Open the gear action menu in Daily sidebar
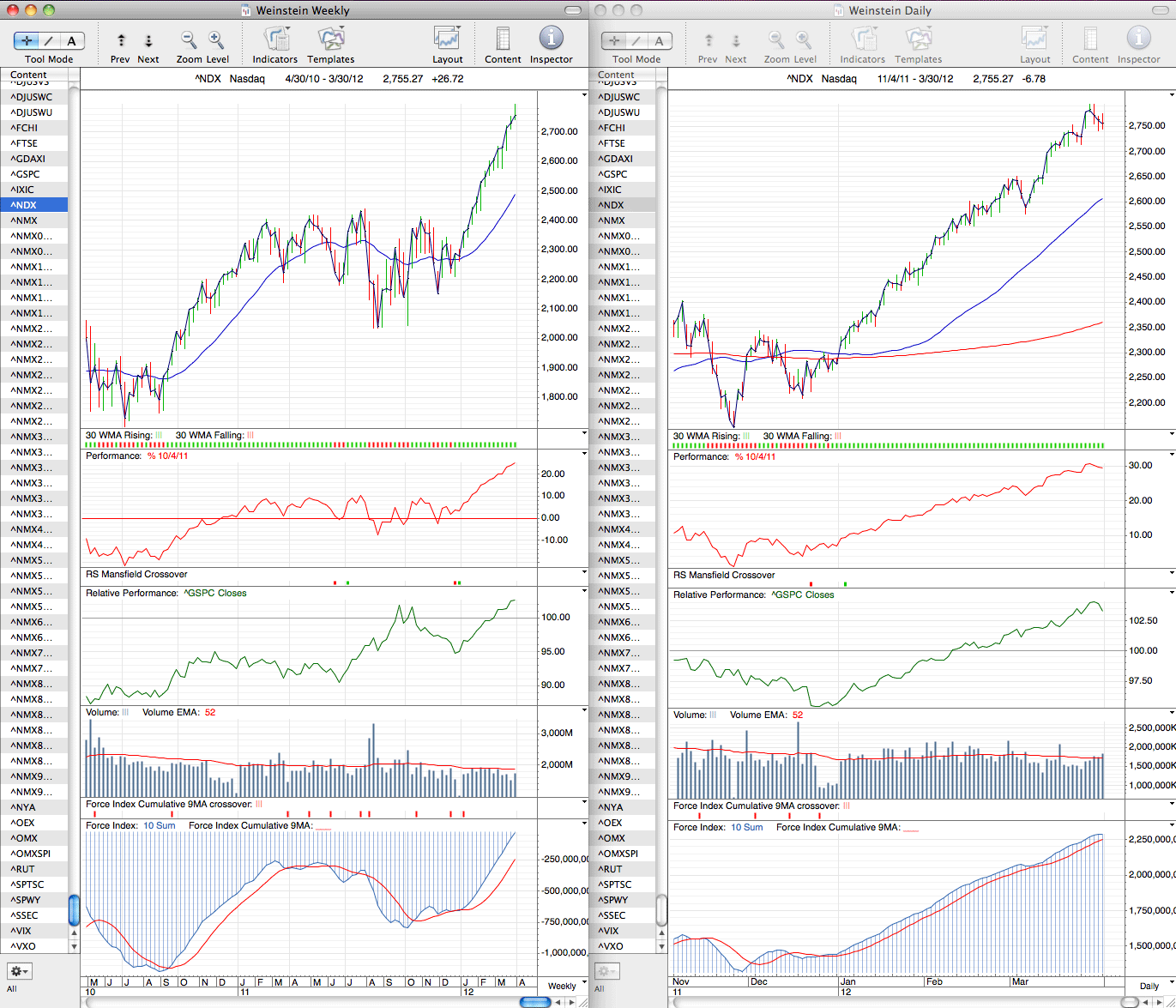 (606, 971)
